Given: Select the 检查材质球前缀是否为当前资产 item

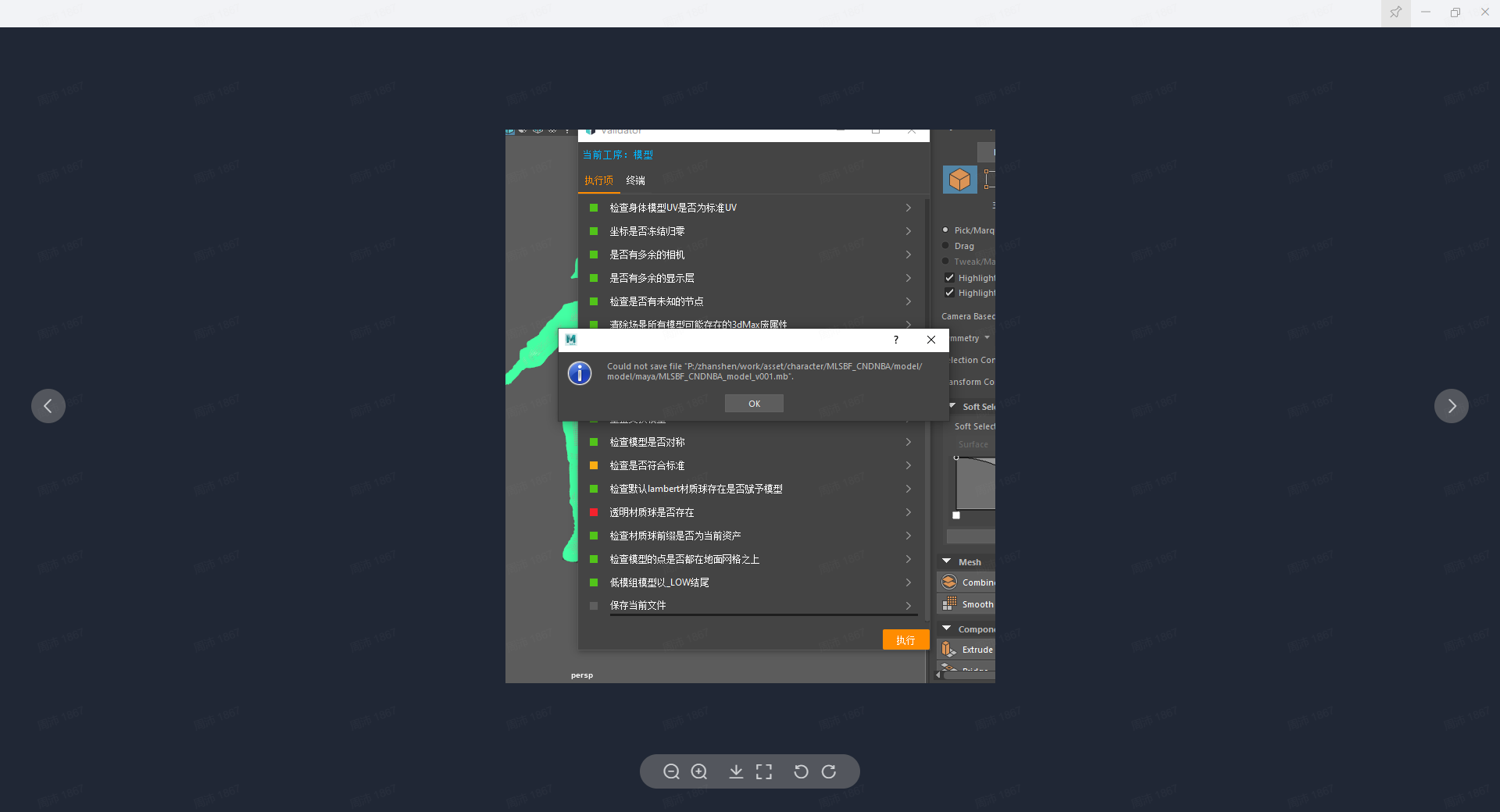Looking at the screenshot, I should coord(675,536).
